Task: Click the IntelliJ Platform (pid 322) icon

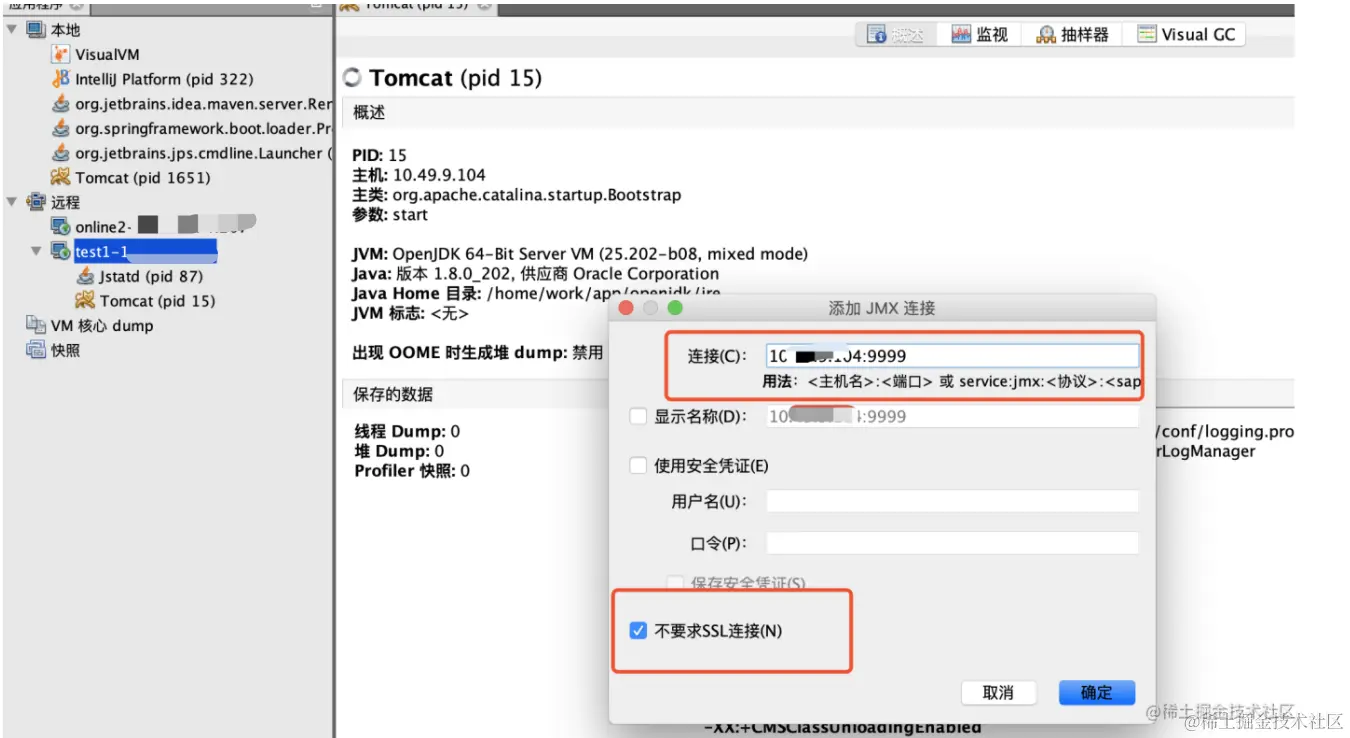Action: pos(61,79)
